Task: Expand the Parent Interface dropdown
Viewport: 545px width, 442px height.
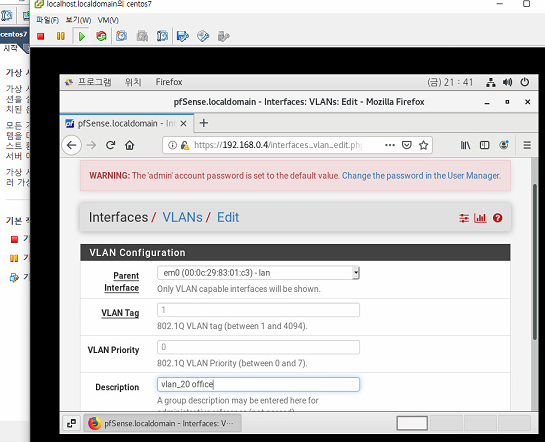Action: (x=258, y=273)
